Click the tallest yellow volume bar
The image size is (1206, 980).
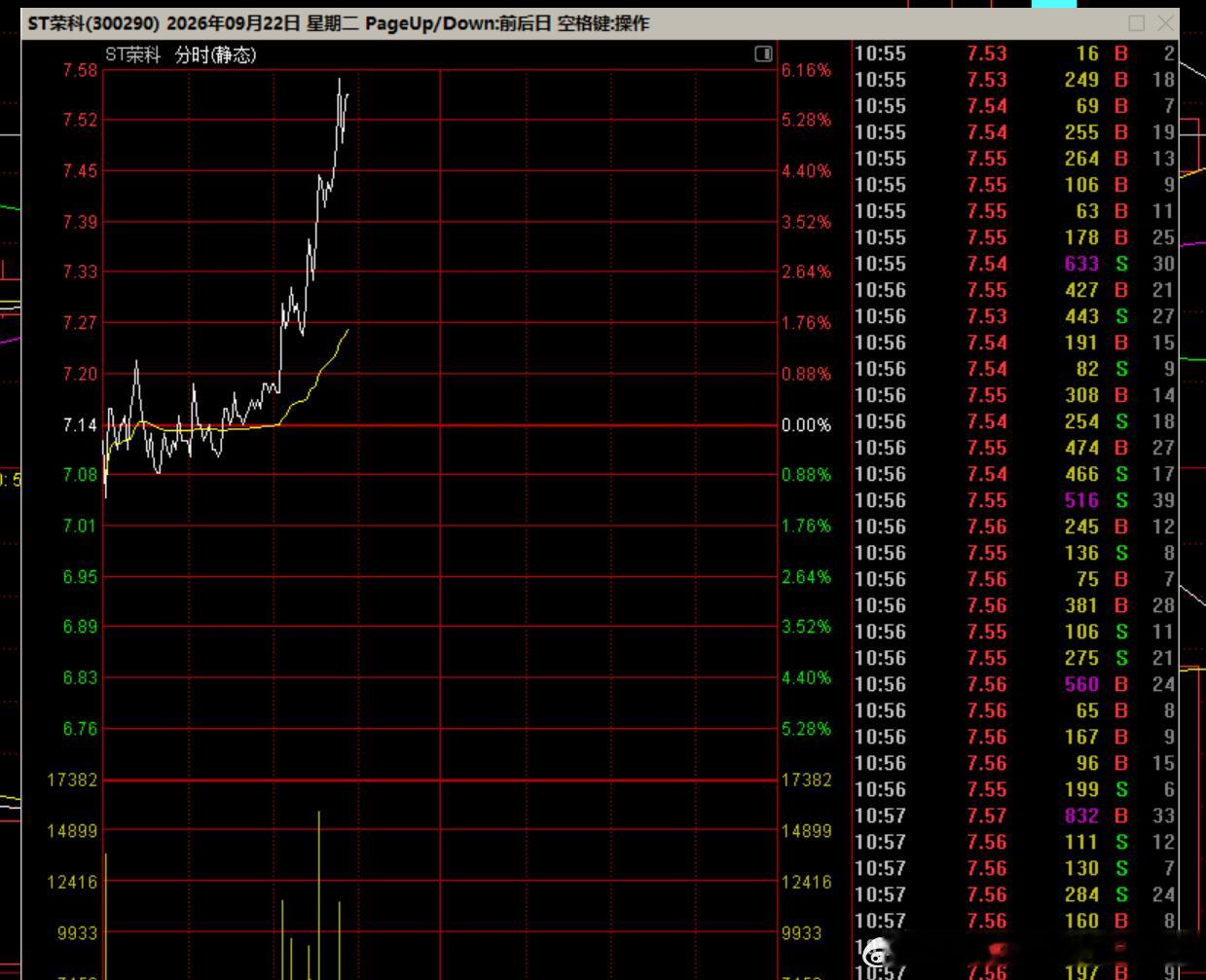(318, 894)
